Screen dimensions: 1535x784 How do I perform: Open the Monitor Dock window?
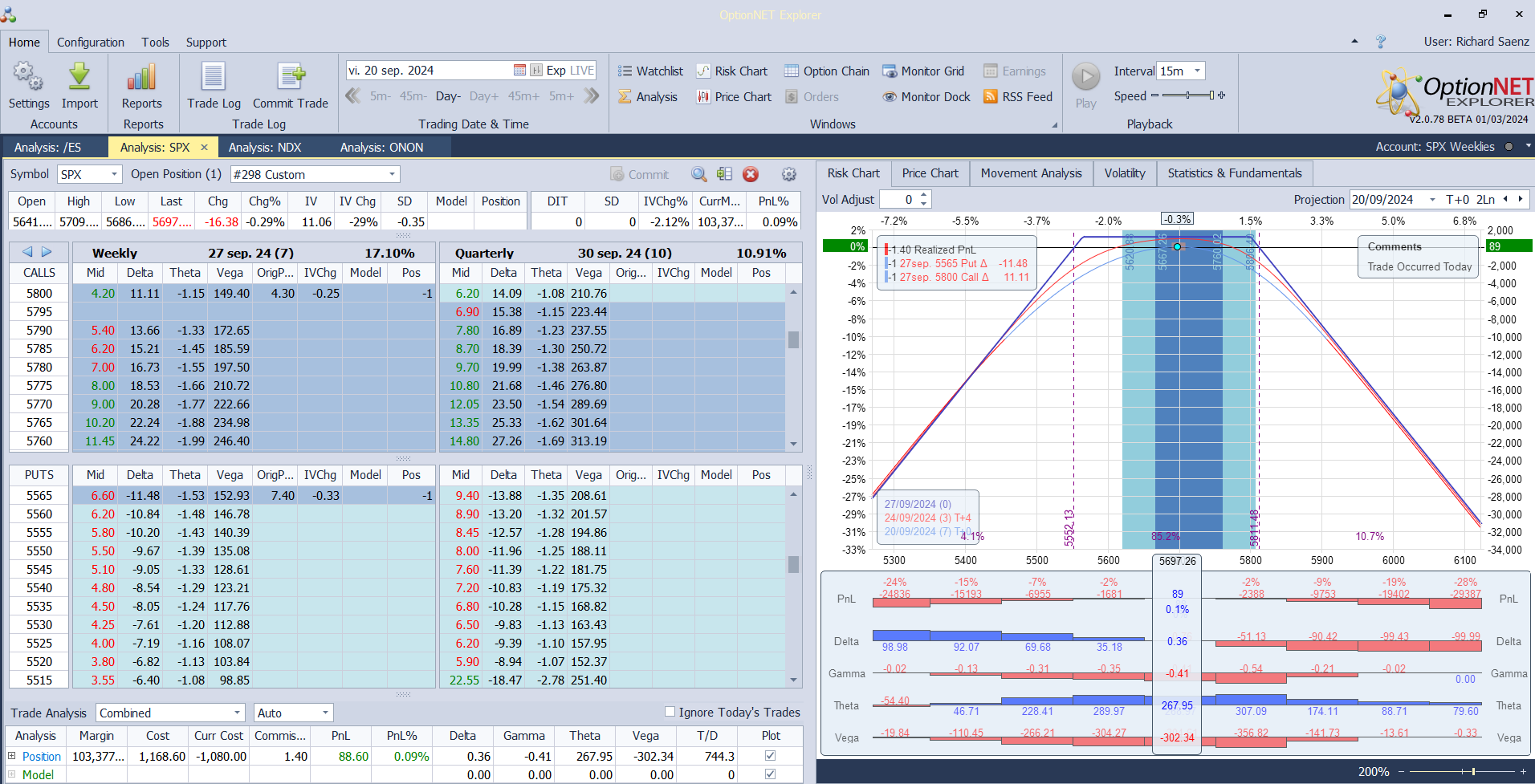pyautogui.click(x=926, y=96)
